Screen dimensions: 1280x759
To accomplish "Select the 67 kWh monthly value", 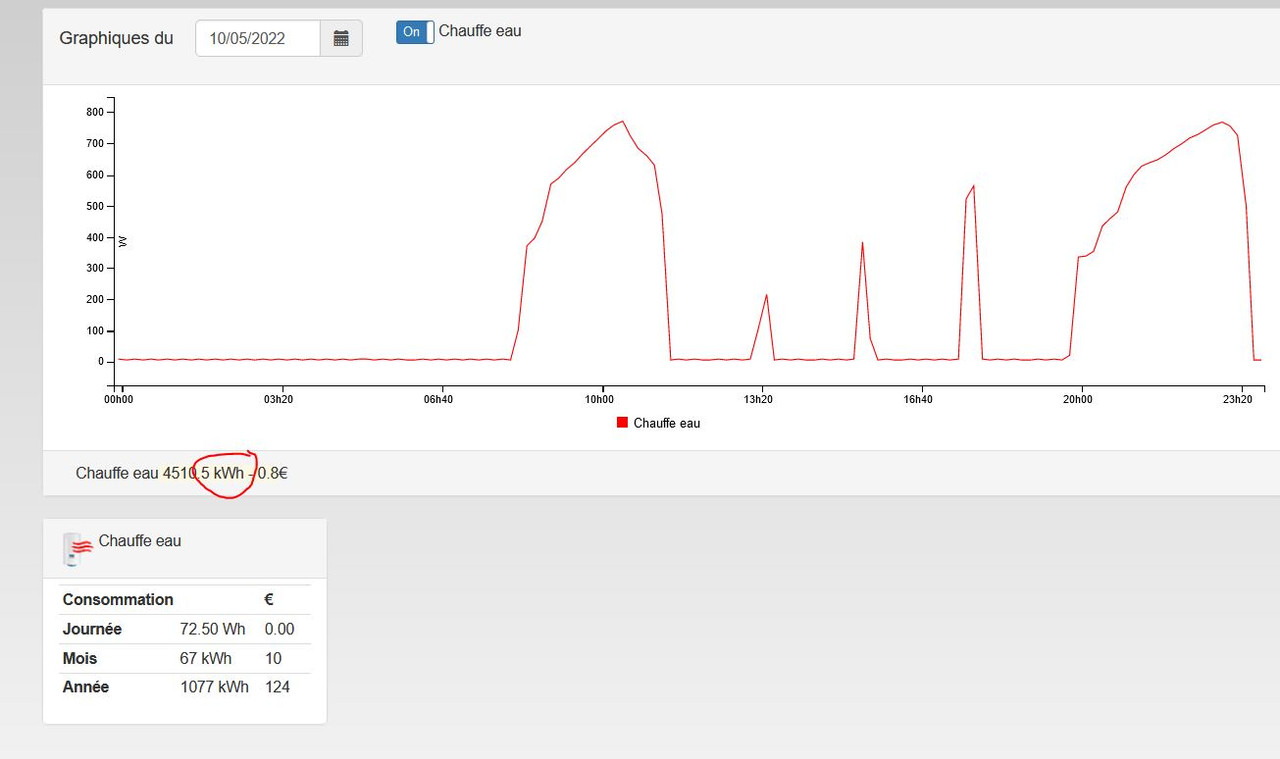I will (x=206, y=658).
